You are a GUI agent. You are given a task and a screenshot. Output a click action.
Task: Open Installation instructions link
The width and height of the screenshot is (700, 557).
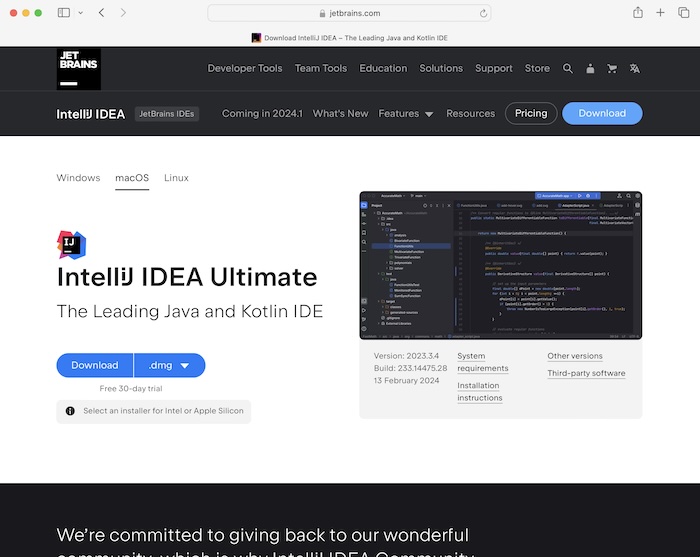pos(479,391)
